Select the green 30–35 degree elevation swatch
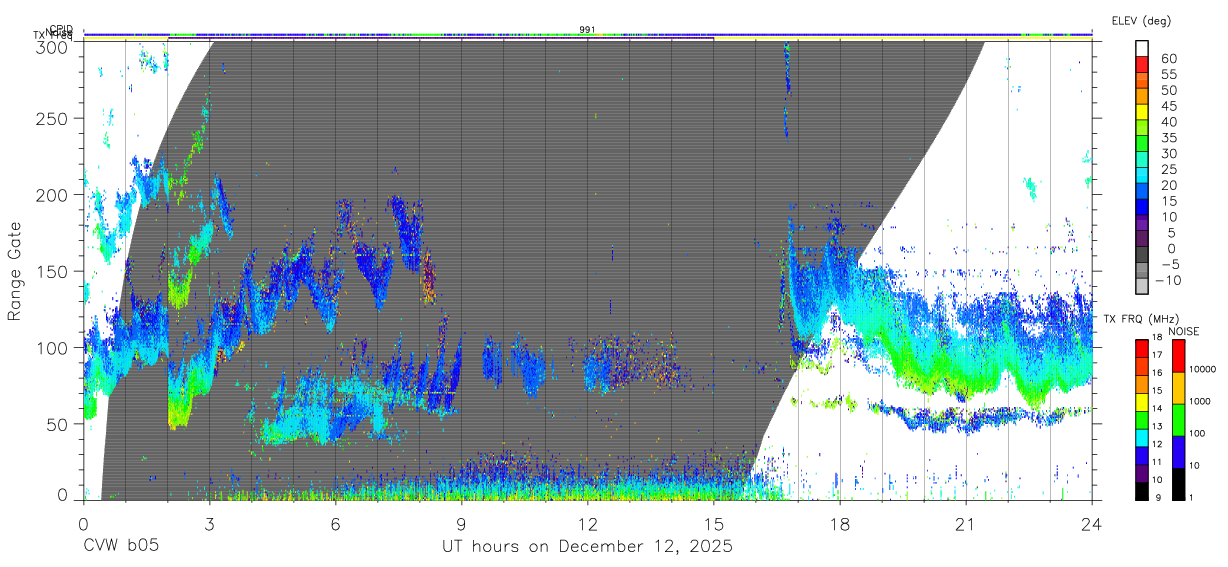 coord(1142,144)
